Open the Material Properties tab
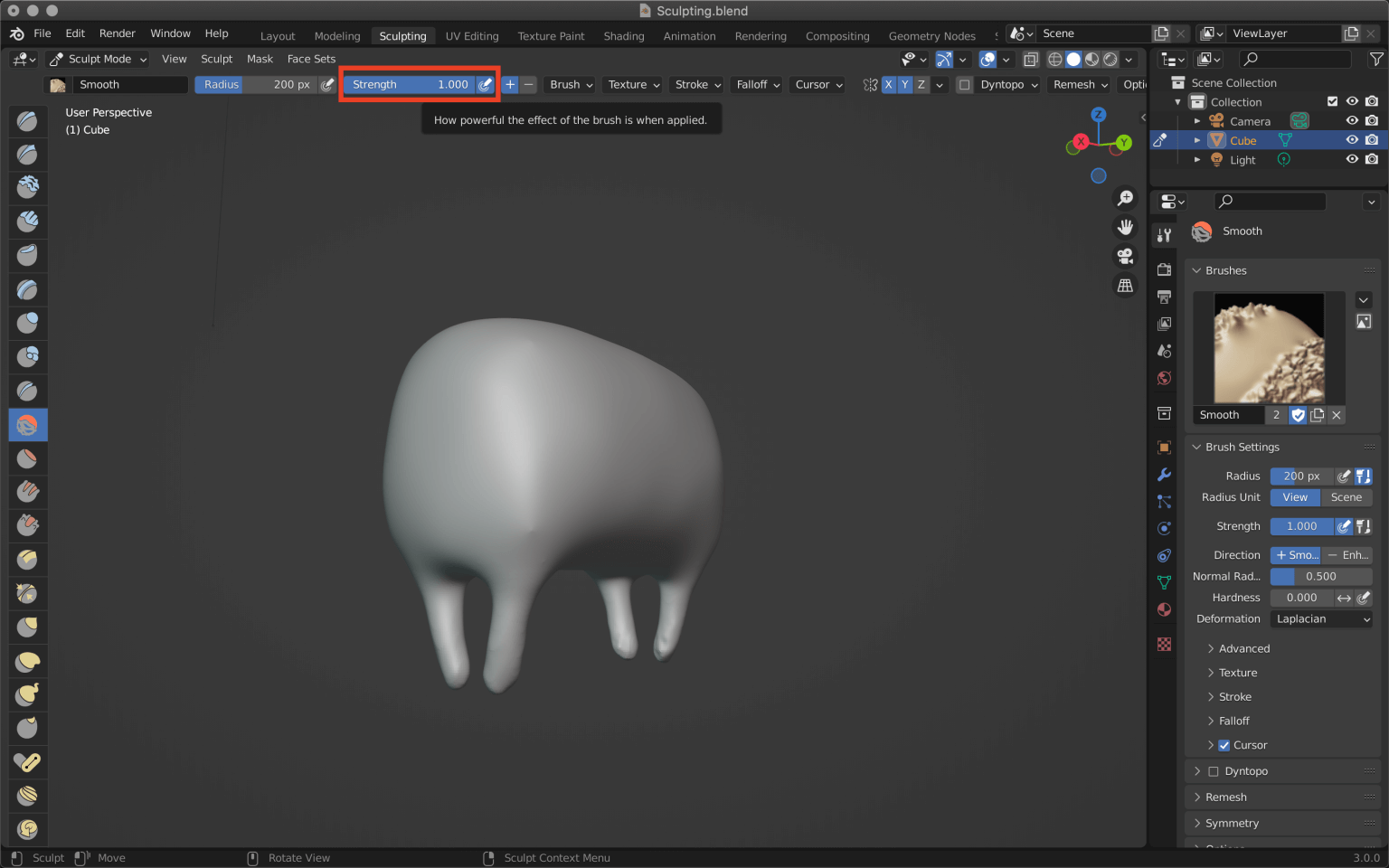The height and width of the screenshot is (868, 1389). click(1164, 609)
